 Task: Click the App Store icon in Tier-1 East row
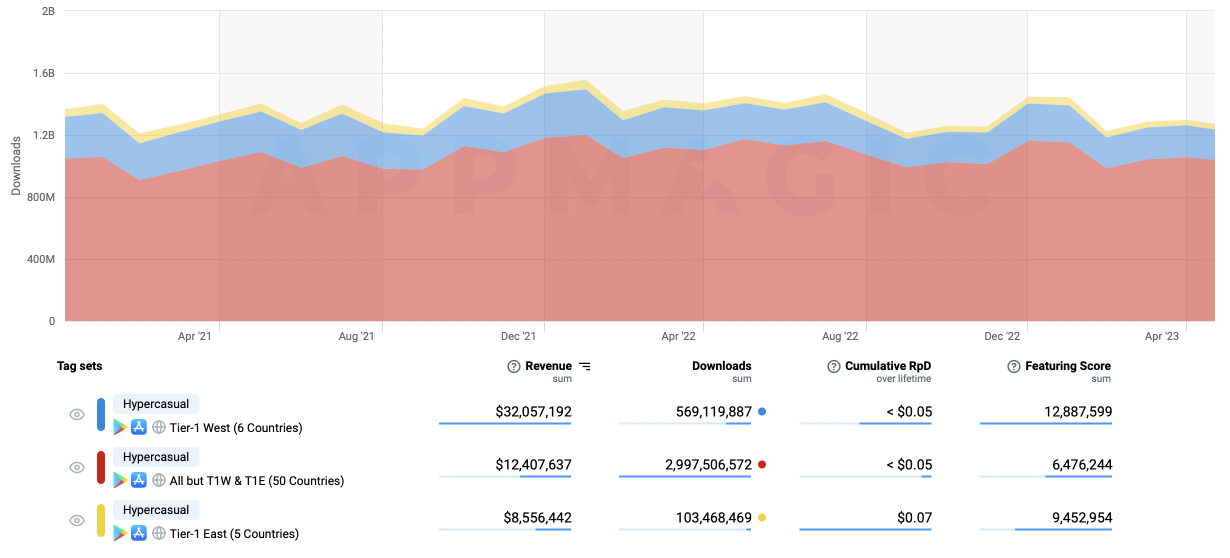[139, 534]
